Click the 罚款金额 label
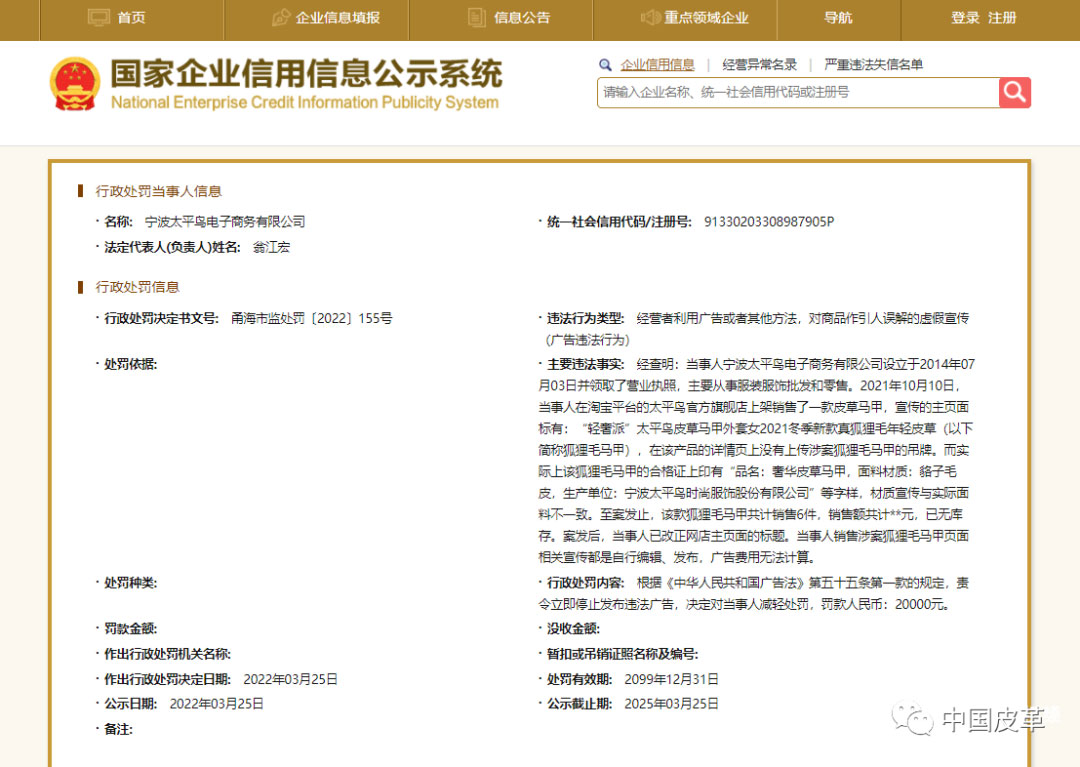Viewport: 1080px width, 767px height. pyautogui.click(x=130, y=629)
